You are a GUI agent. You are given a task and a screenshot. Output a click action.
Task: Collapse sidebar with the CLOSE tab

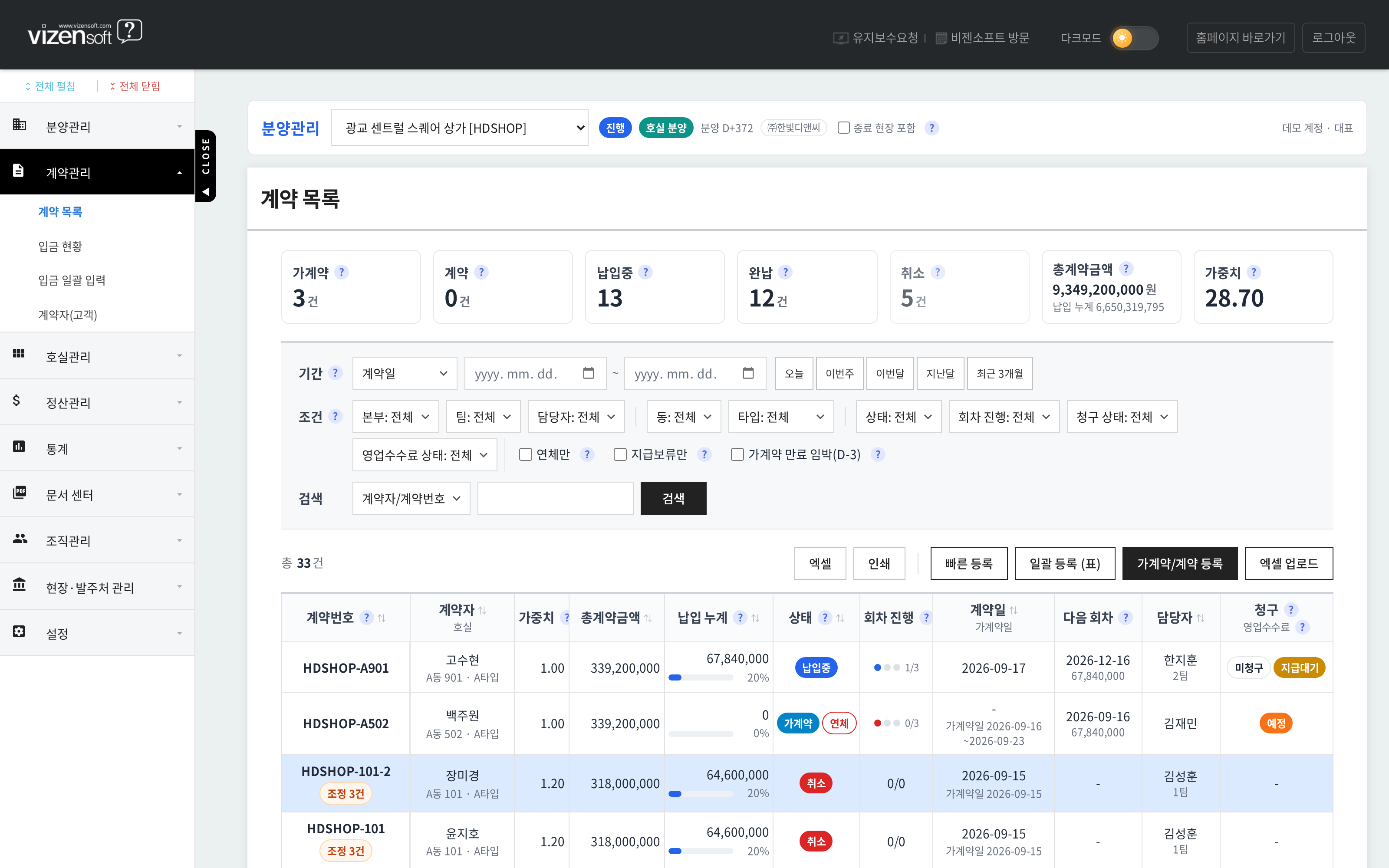coord(205,166)
